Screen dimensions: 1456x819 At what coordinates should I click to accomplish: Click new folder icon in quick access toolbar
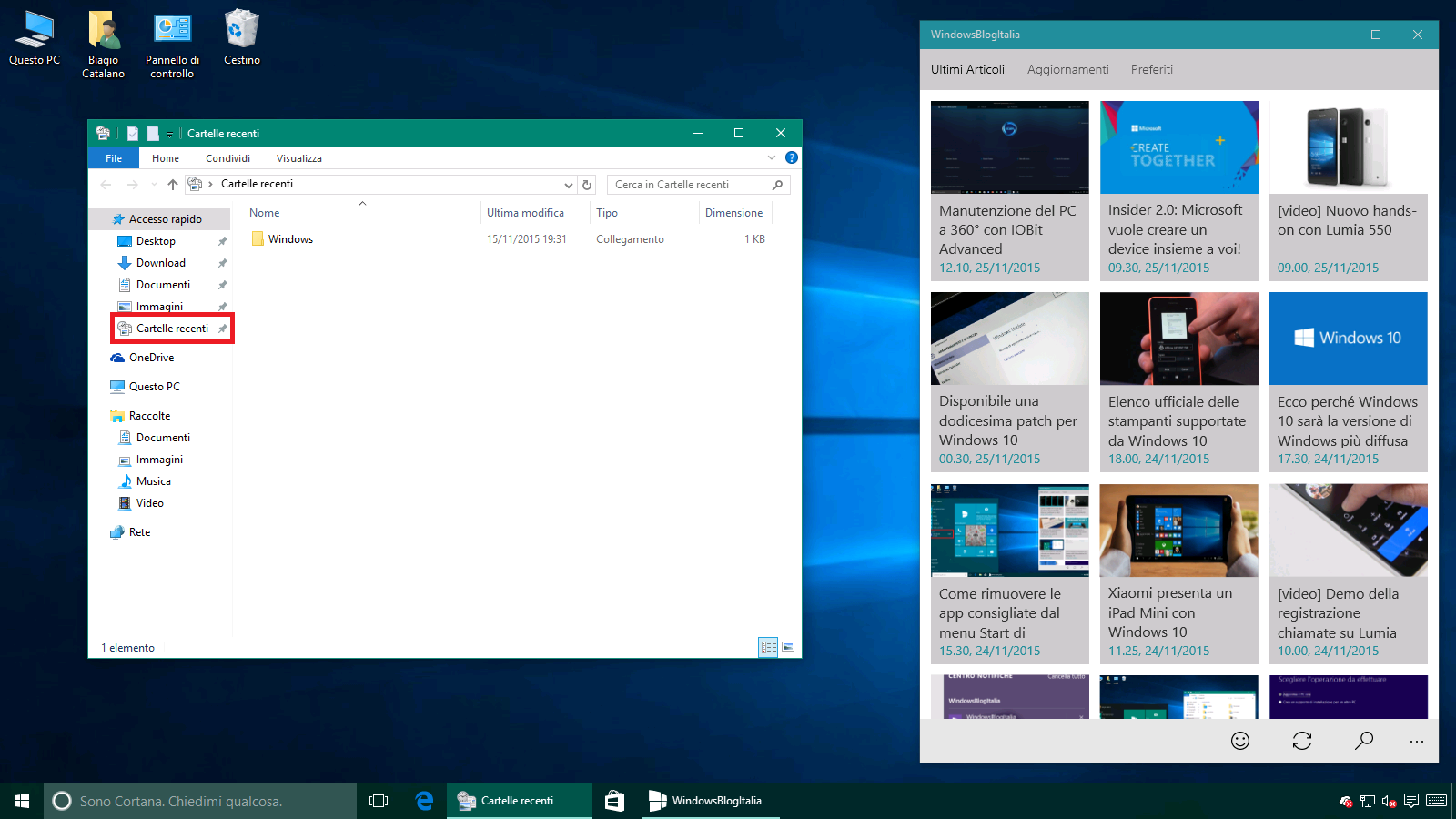point(153,134)
